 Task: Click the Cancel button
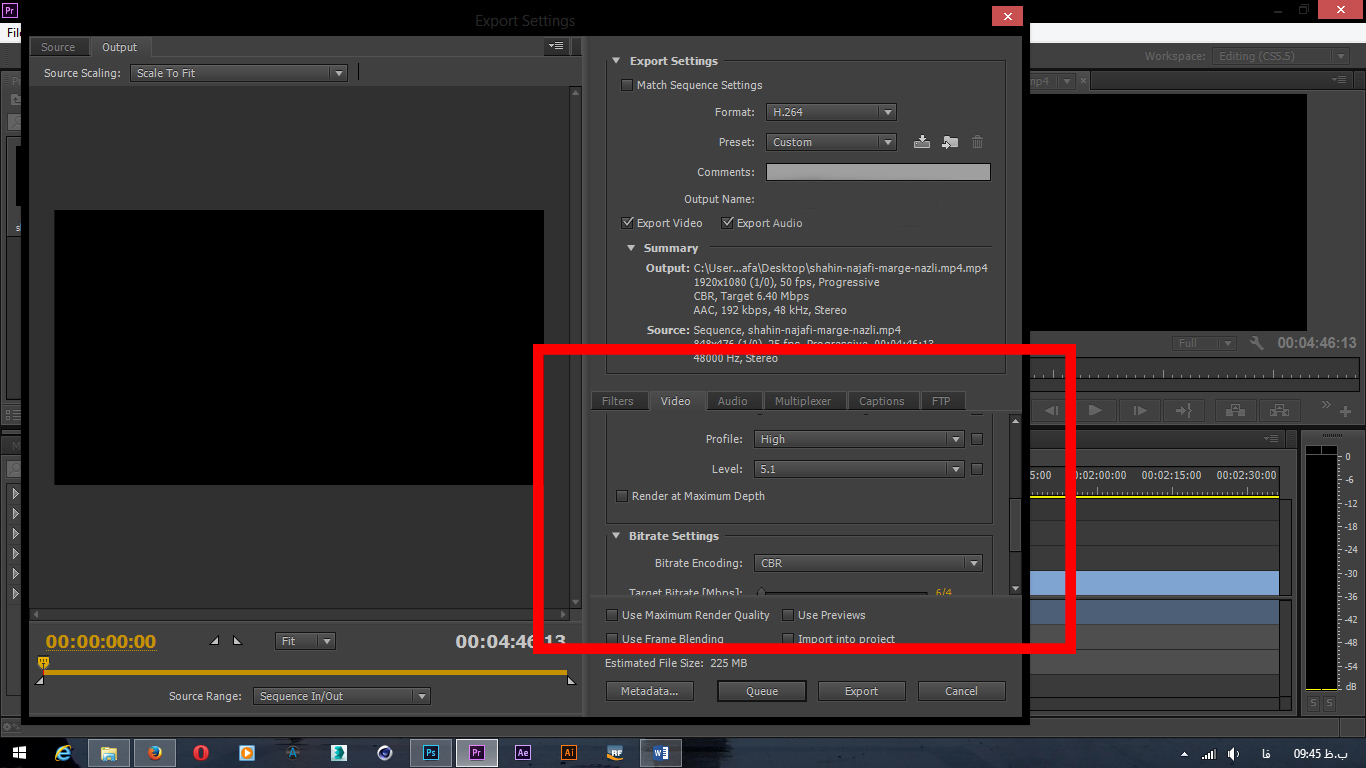[962, 691]
